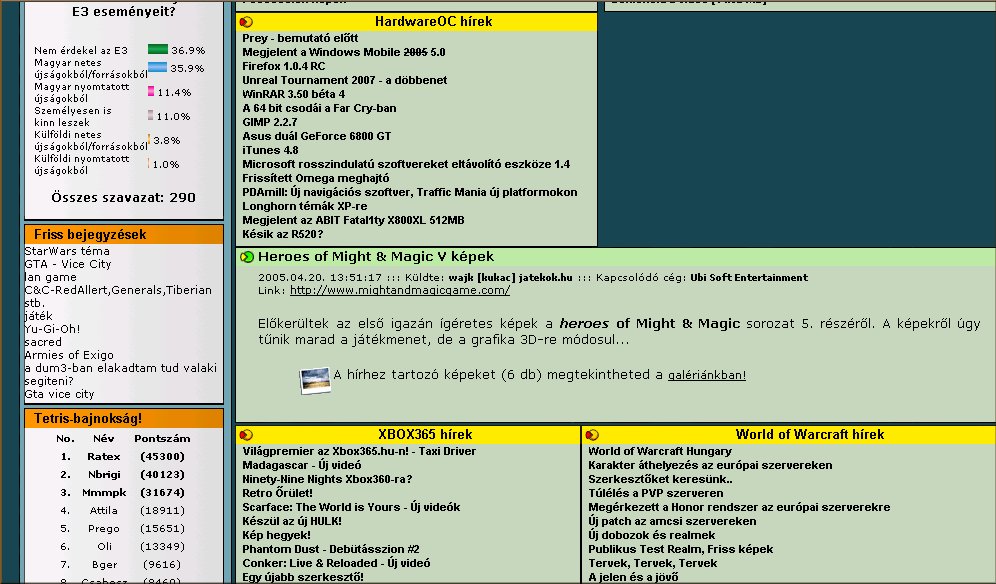Open the 'Yu-Gi-Oh!' forum entry

coord(52,329)
